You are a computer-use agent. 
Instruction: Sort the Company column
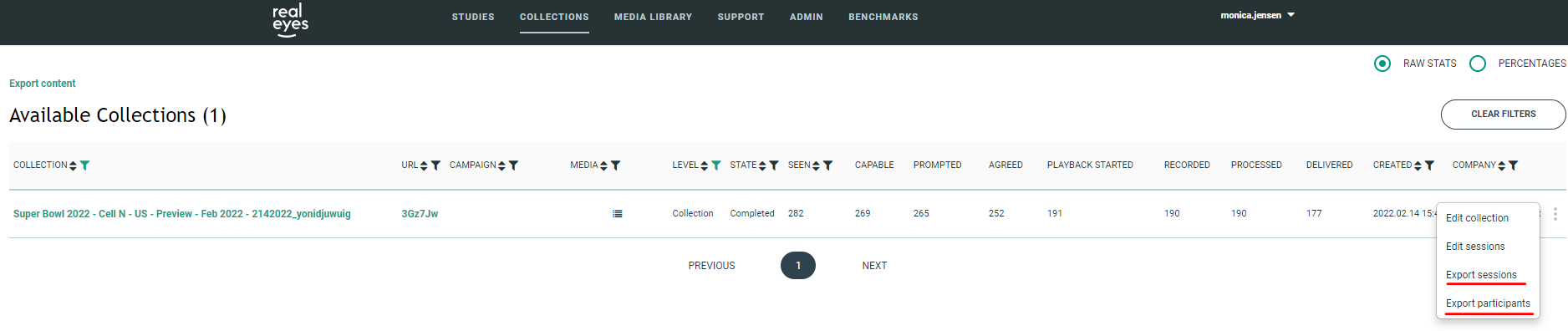(x=1501, y=165)
